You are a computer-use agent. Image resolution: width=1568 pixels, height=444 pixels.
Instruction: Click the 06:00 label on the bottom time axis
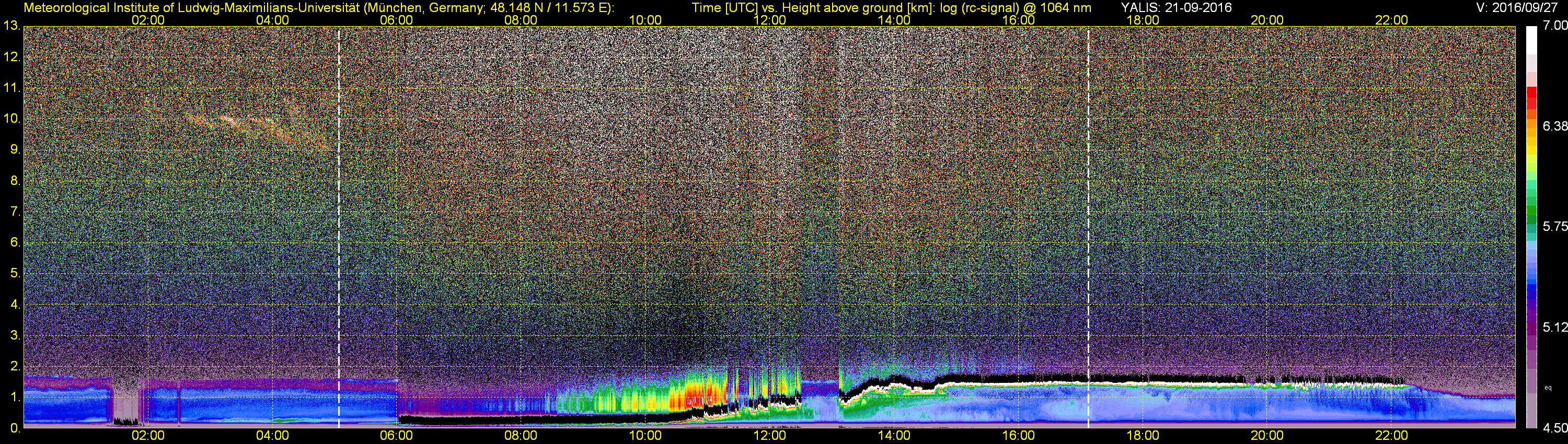396,436
